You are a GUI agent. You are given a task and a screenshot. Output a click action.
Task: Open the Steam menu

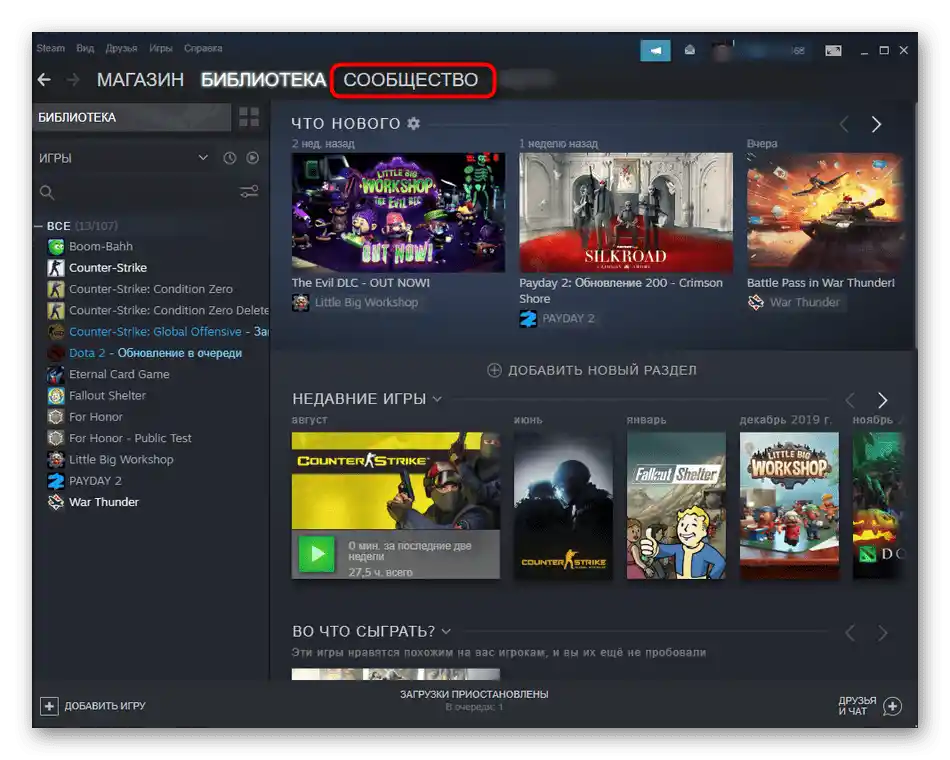[x=50, y=48]
